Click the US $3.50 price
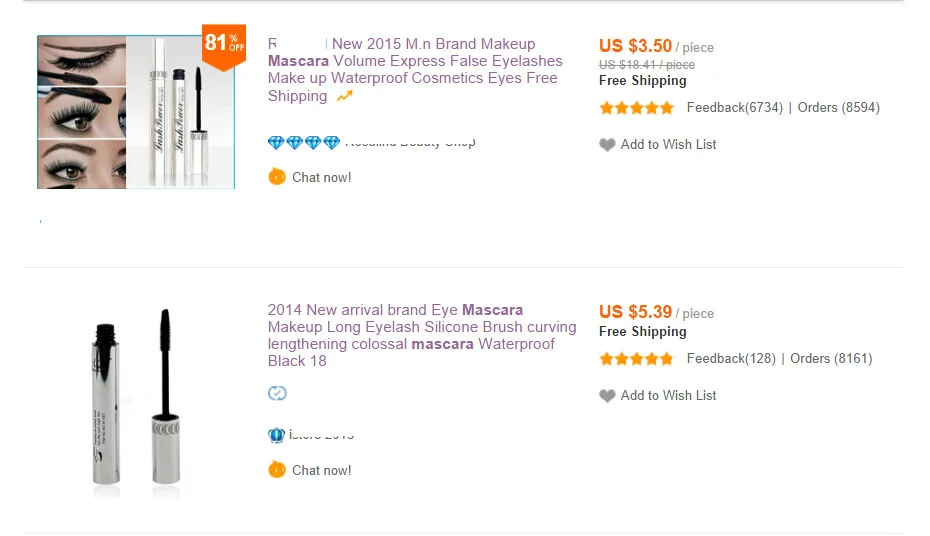 pos(635,46)
